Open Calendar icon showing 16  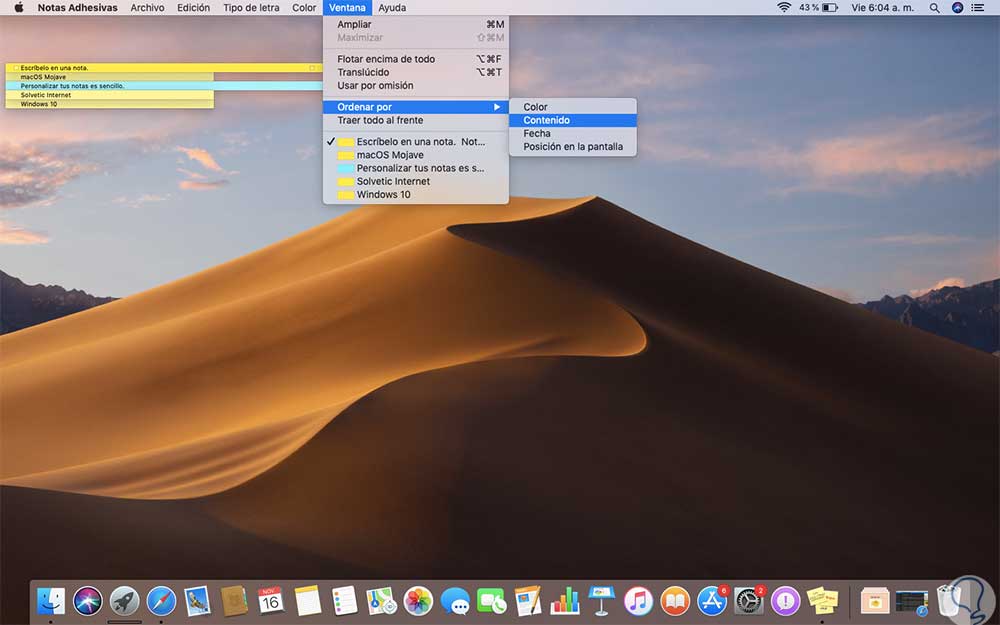pos(270,601)
